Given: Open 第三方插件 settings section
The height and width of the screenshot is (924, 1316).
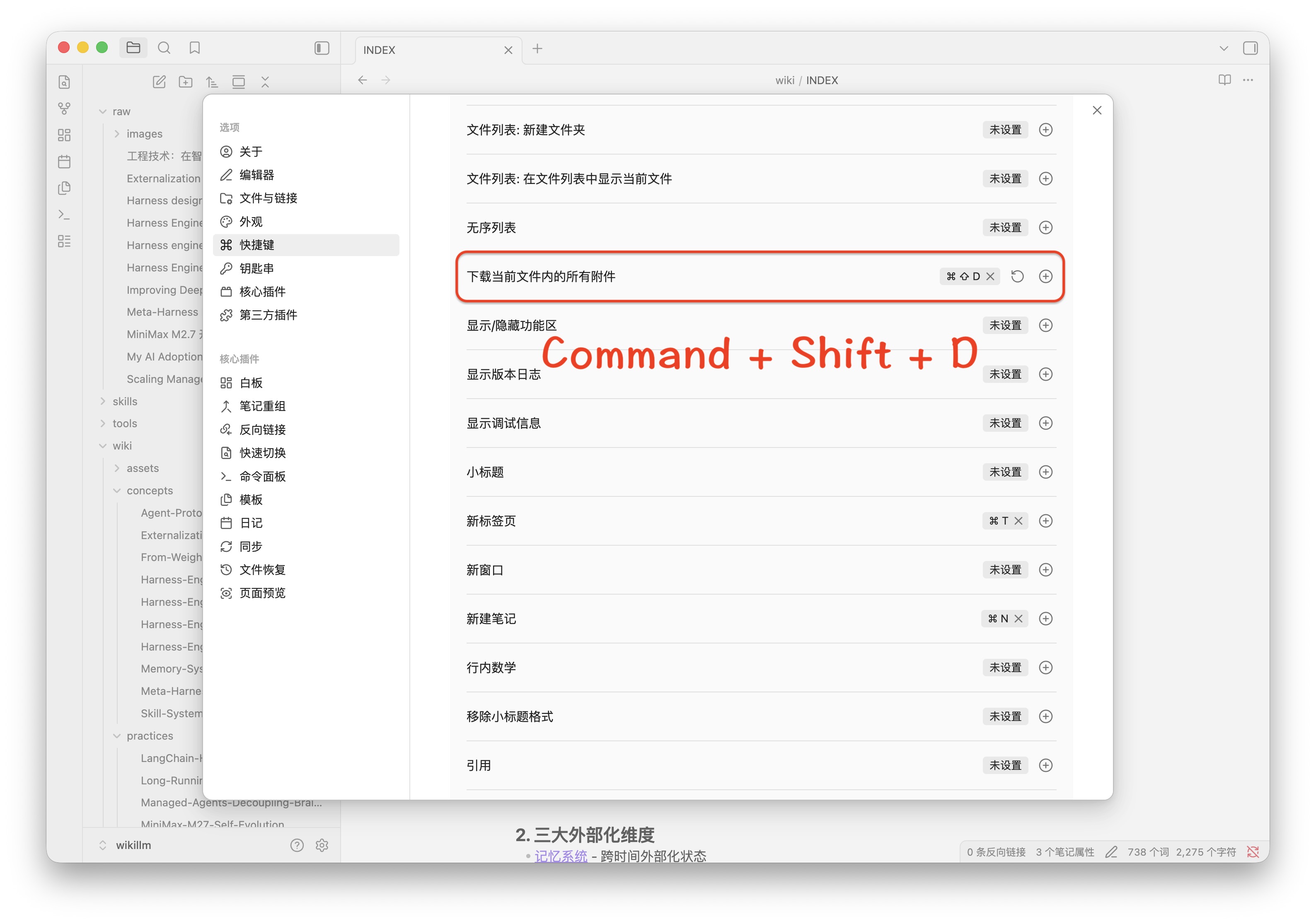Looking at the screenshot, I should [x=268, y=315].
